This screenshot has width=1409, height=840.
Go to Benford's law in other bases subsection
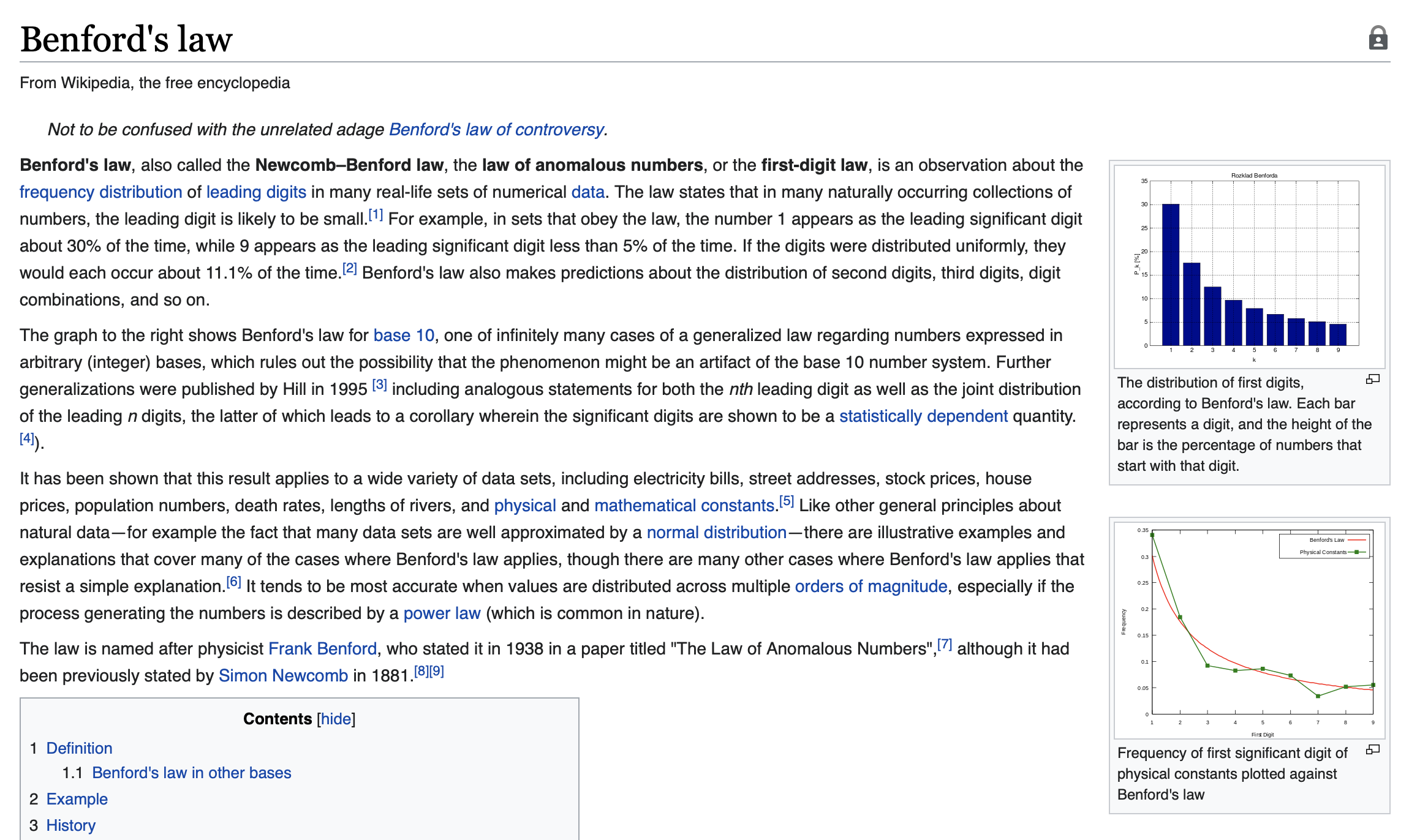coord(192,773)
